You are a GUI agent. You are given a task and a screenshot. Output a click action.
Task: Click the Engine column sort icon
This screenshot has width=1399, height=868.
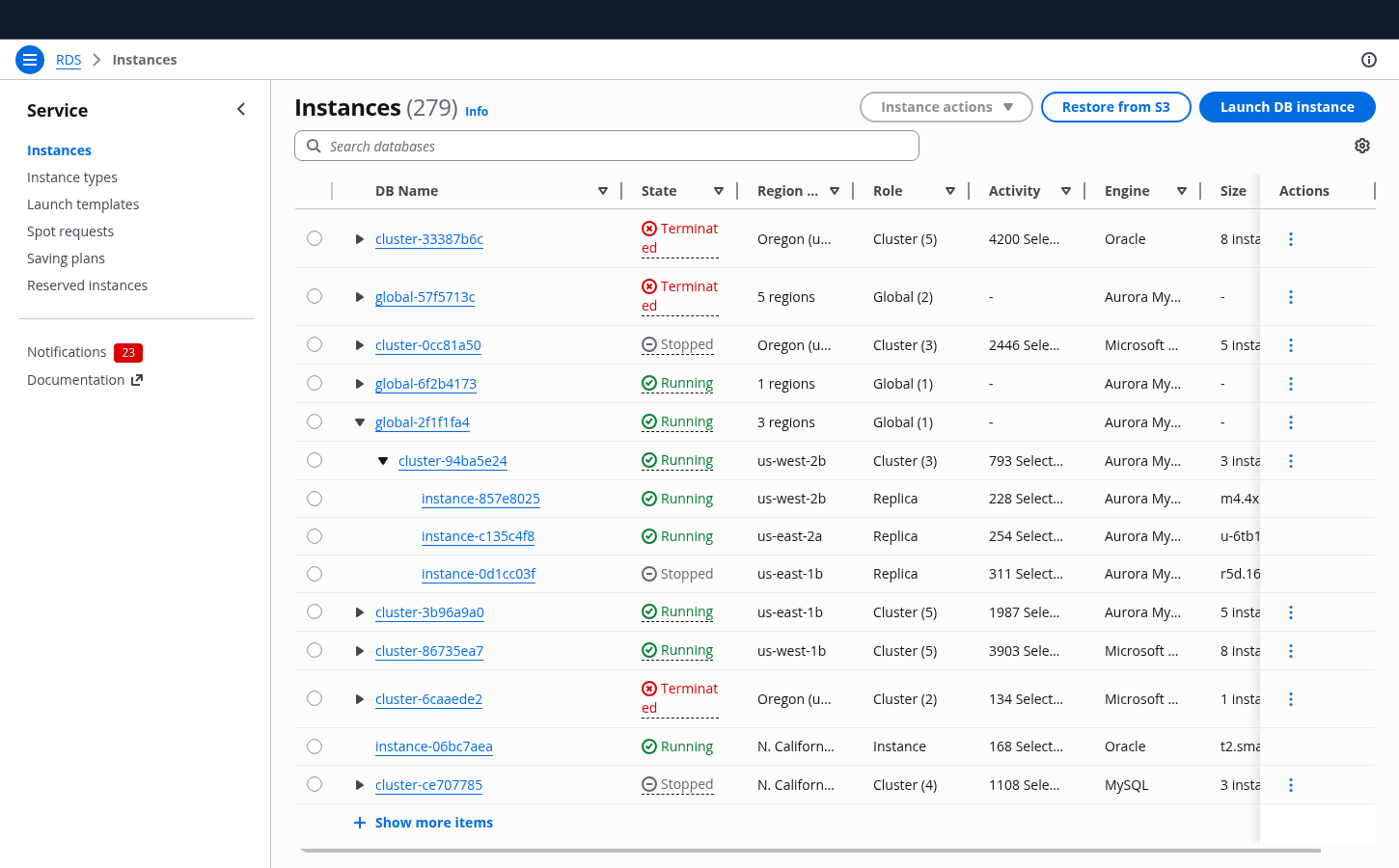(1181, 191)
